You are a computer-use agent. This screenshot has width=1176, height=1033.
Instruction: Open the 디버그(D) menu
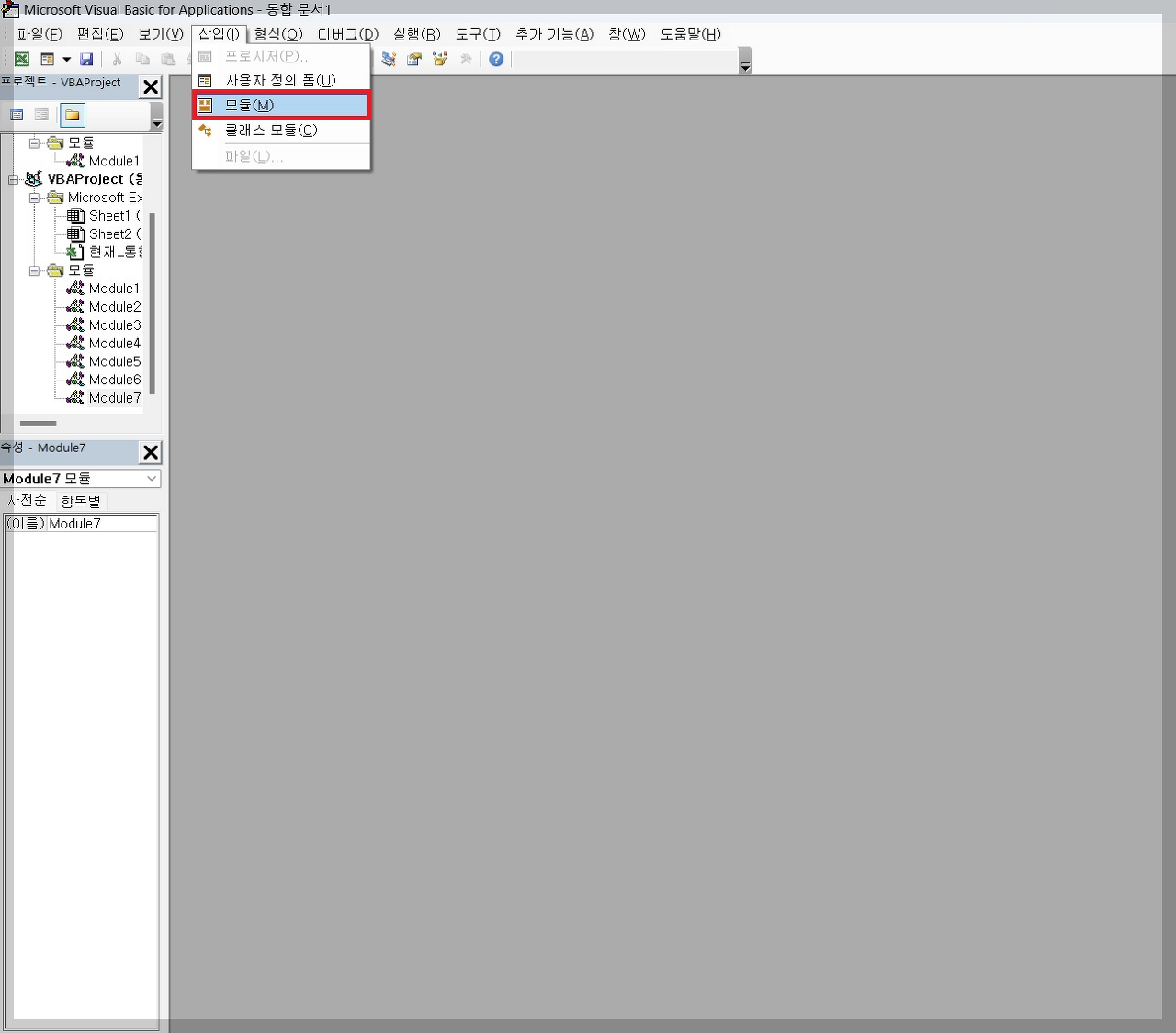coord(348,34)
